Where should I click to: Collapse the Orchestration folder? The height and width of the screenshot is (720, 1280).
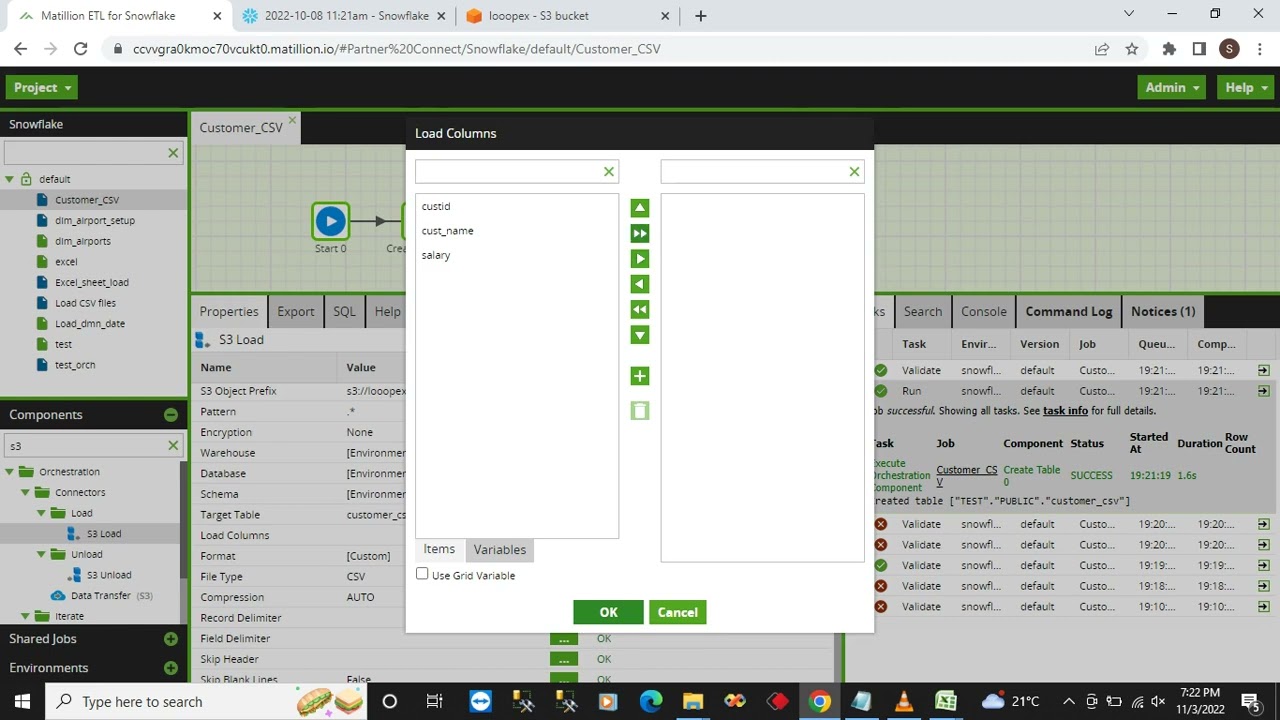point(11,472)
